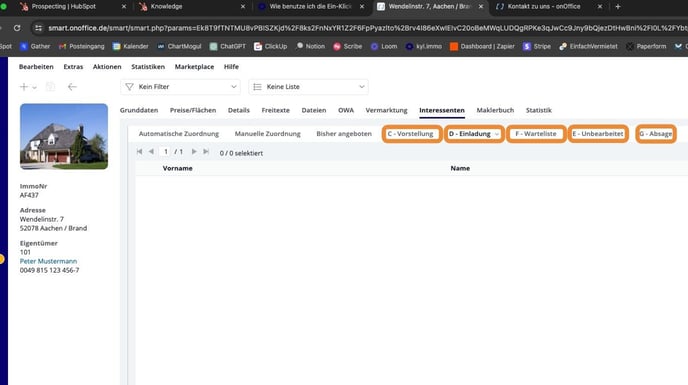688x385 pixels.
Task: Click the property house thumbnail
Action: pyautogui.click(x=64, y=137)
